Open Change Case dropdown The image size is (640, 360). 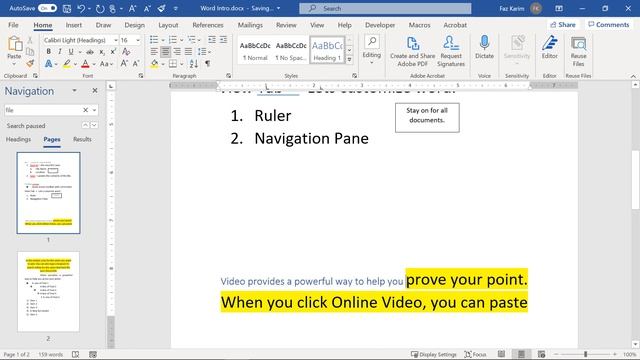(106, 64)
